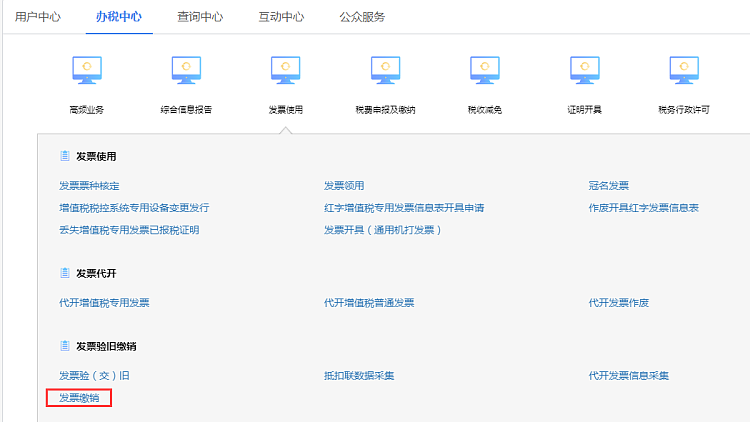
Task: Click the 发票缴销 link
Action: click(79, 398)
